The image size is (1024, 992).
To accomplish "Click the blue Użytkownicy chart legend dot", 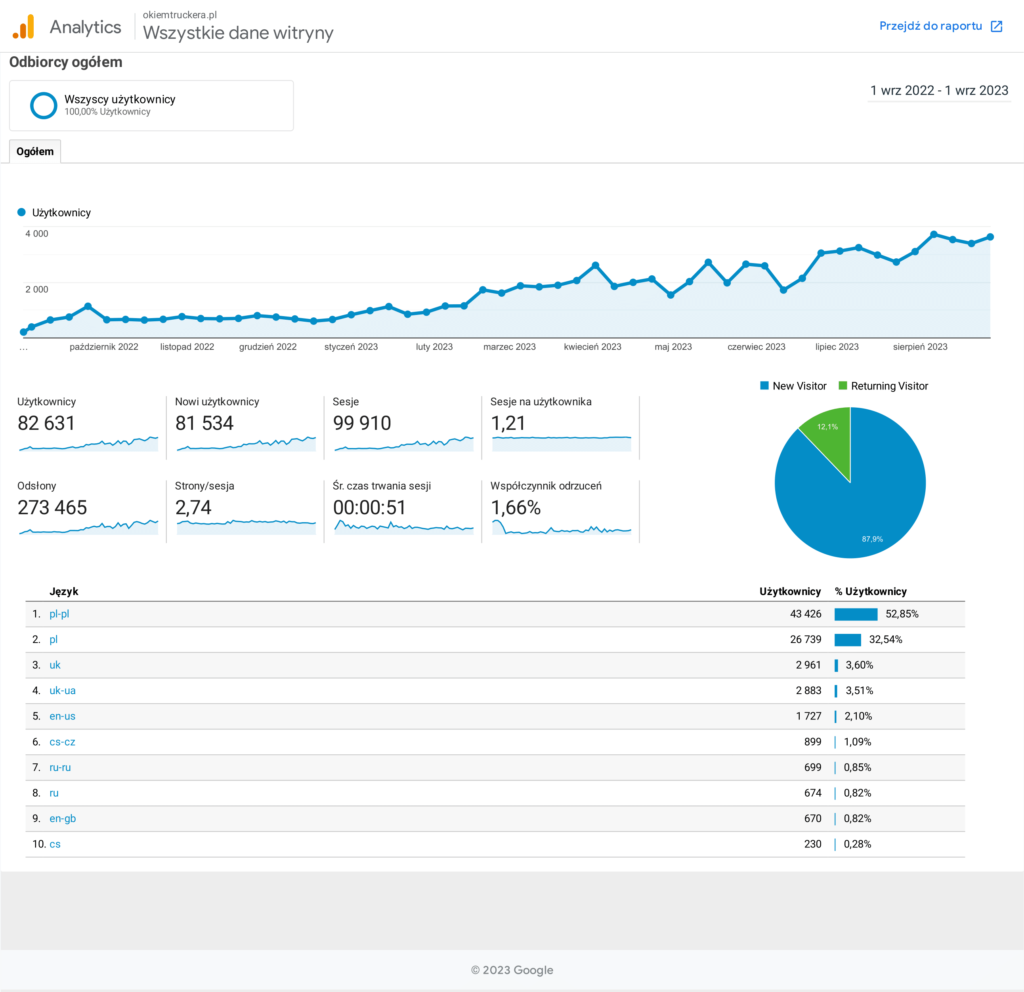I will (x=21, y=213).
